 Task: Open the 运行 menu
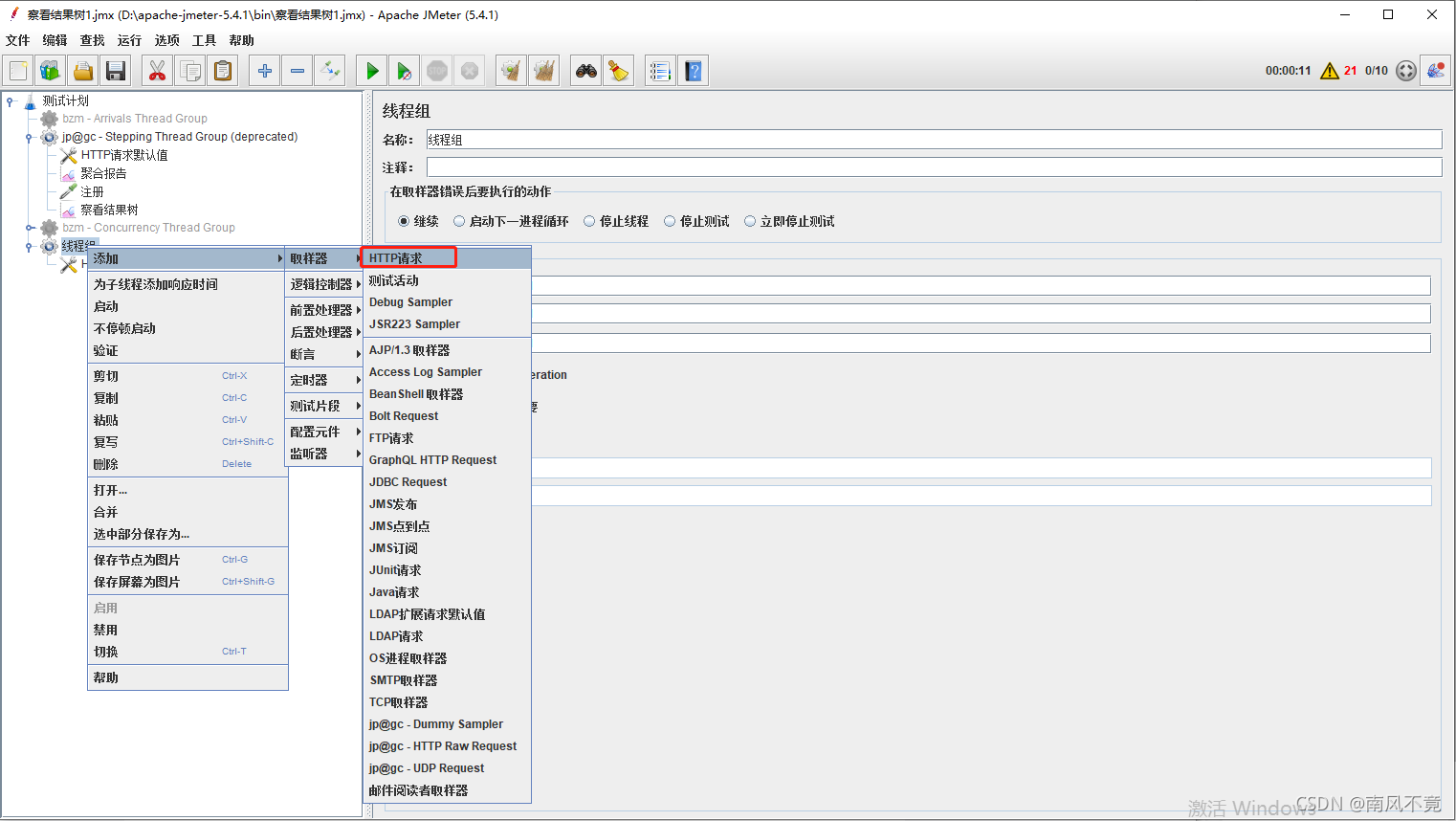click(x=130, y=40)
